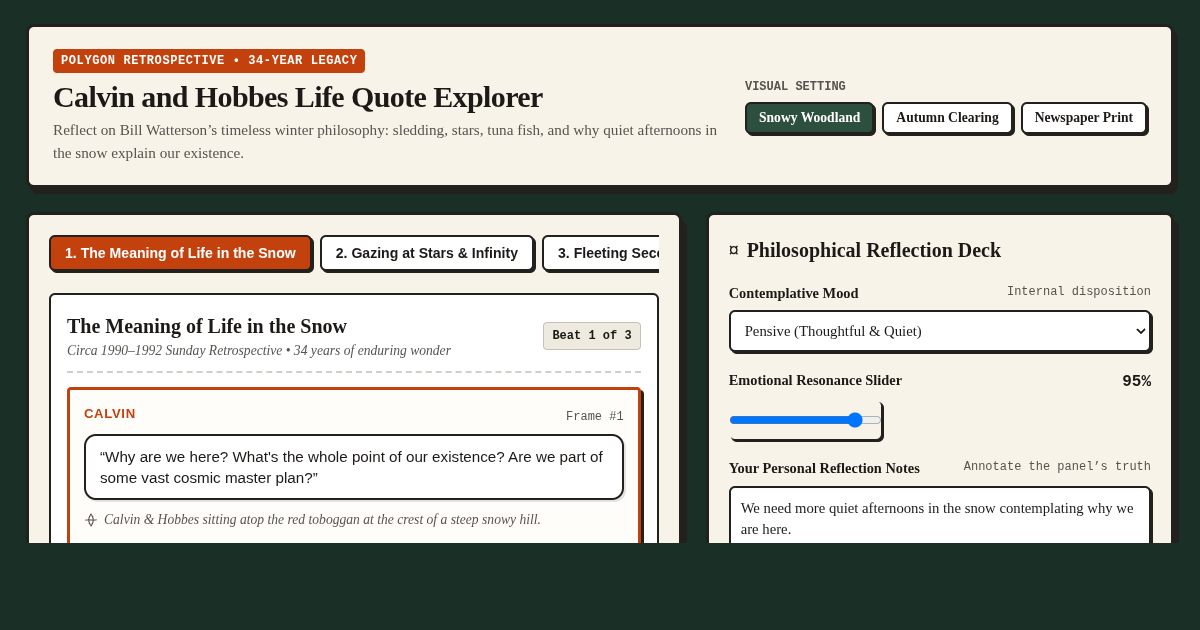This screenshot has width=1200, height=630.
Task: Click the 'Annotate the panel's truth' hint
Action: 1057,467
